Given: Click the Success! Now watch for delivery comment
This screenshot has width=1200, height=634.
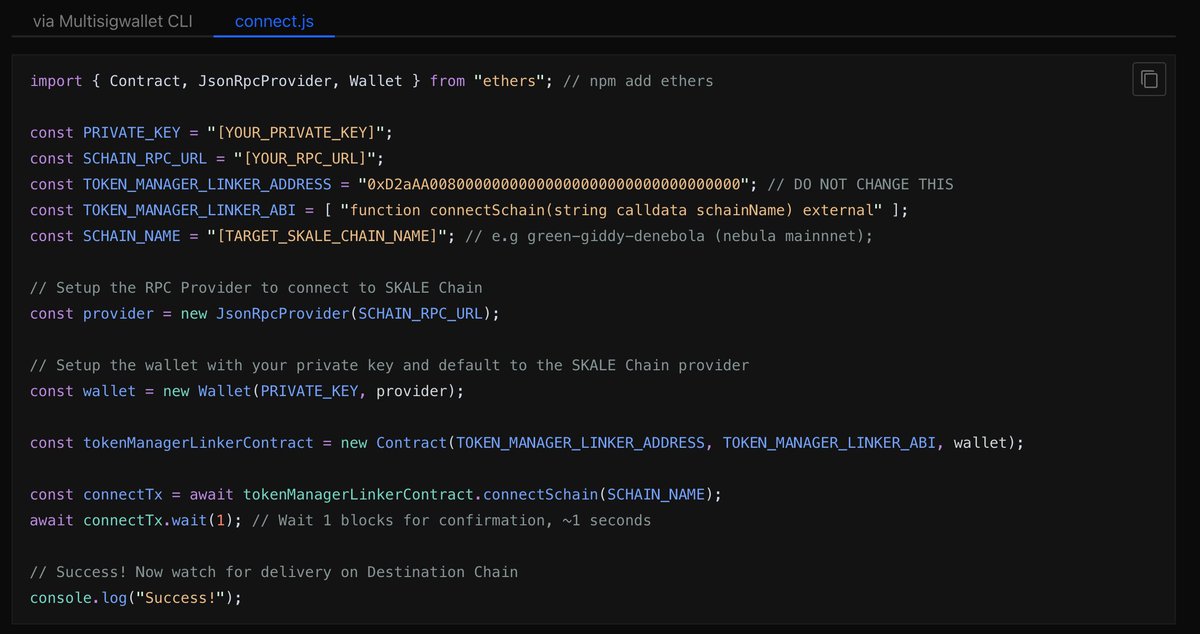Looking at the screenshot, I should pos(274,572).
